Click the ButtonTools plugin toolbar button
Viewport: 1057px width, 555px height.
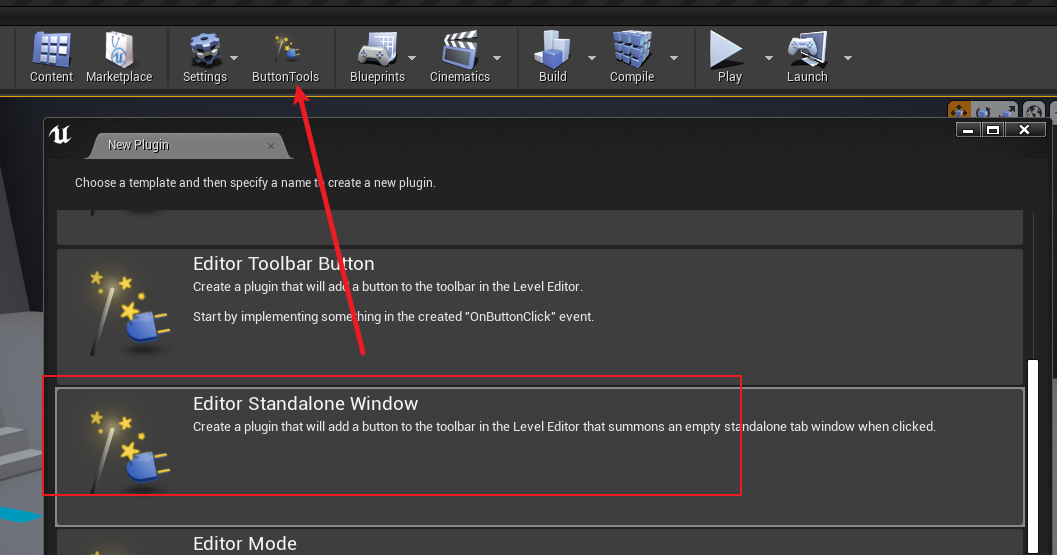[x=285, y=58]
